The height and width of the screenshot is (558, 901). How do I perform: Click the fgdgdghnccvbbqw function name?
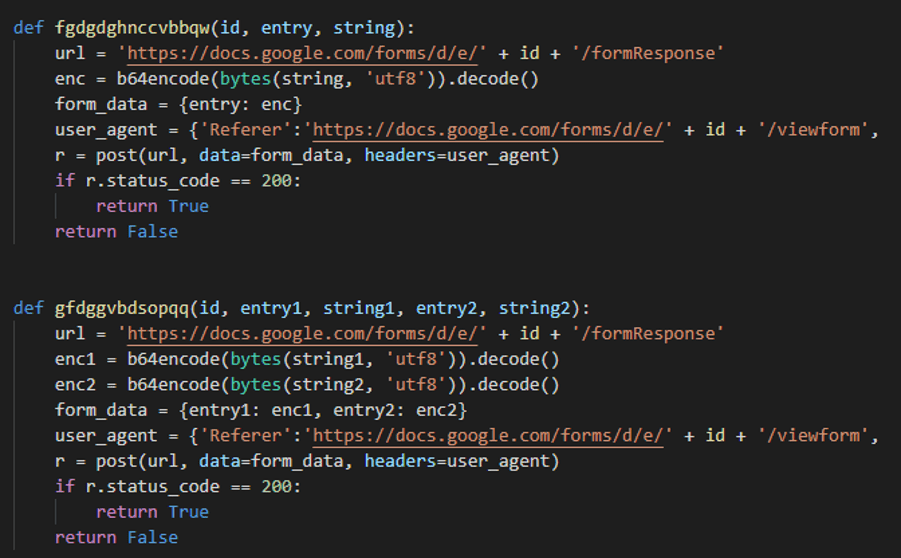(x=133, y=28)
